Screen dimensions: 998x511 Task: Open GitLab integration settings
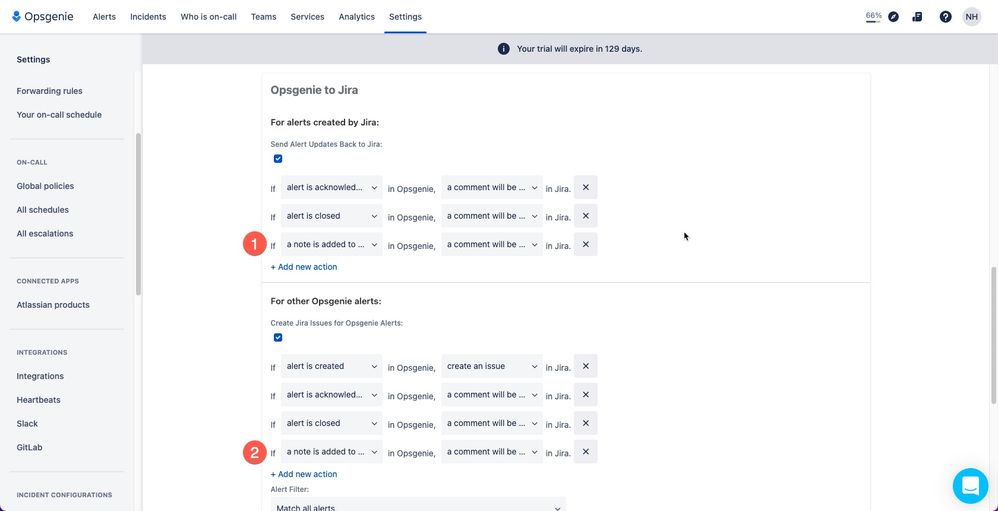coord(29,447)
